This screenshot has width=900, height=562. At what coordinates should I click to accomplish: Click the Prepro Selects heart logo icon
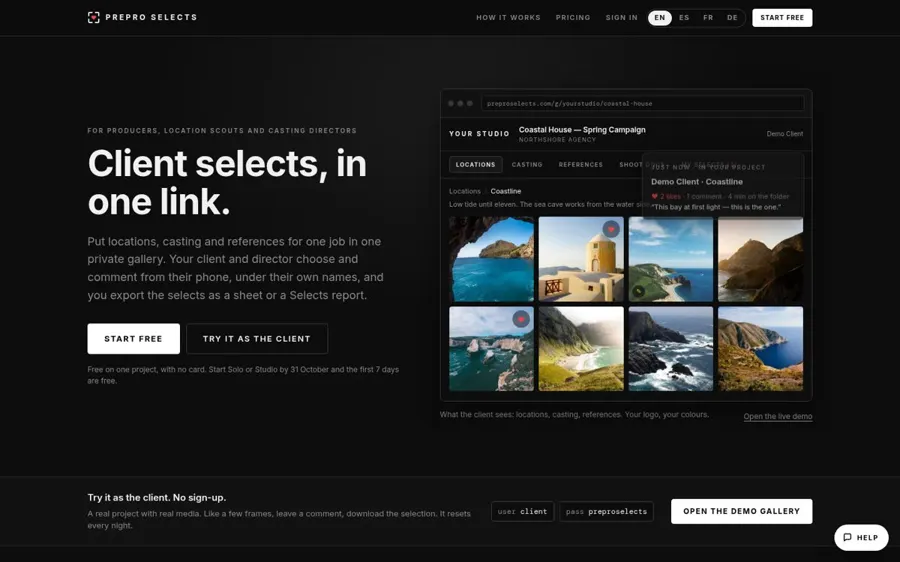(94, 17)
